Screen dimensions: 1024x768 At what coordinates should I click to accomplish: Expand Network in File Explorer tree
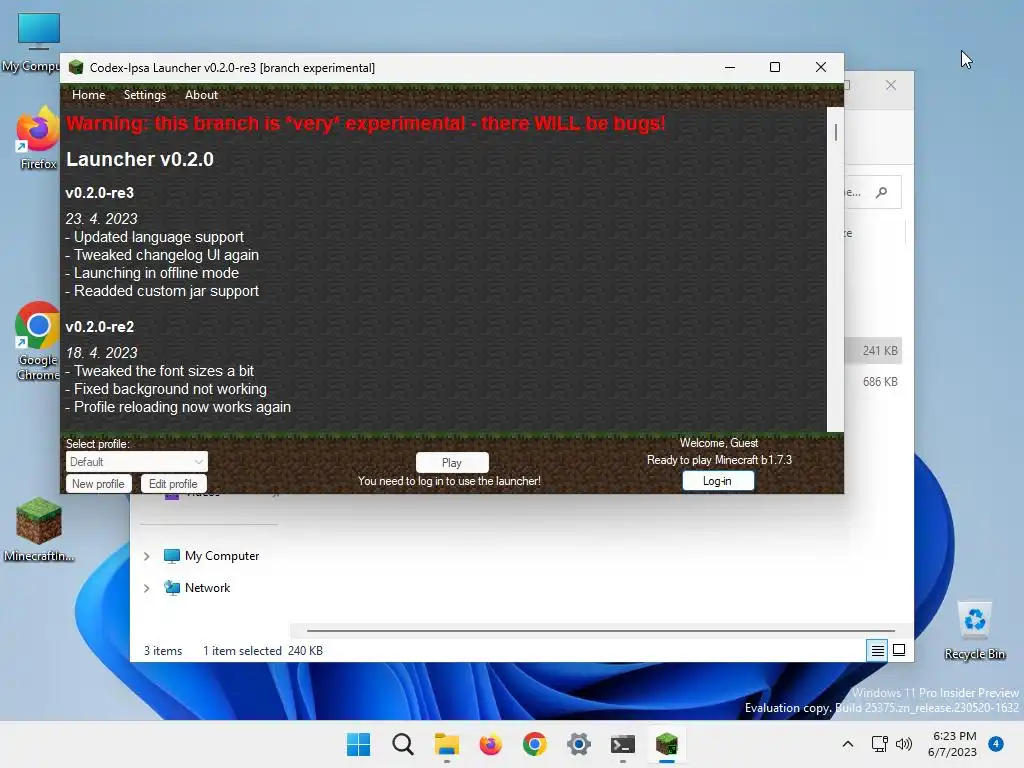tap(147, 588)
